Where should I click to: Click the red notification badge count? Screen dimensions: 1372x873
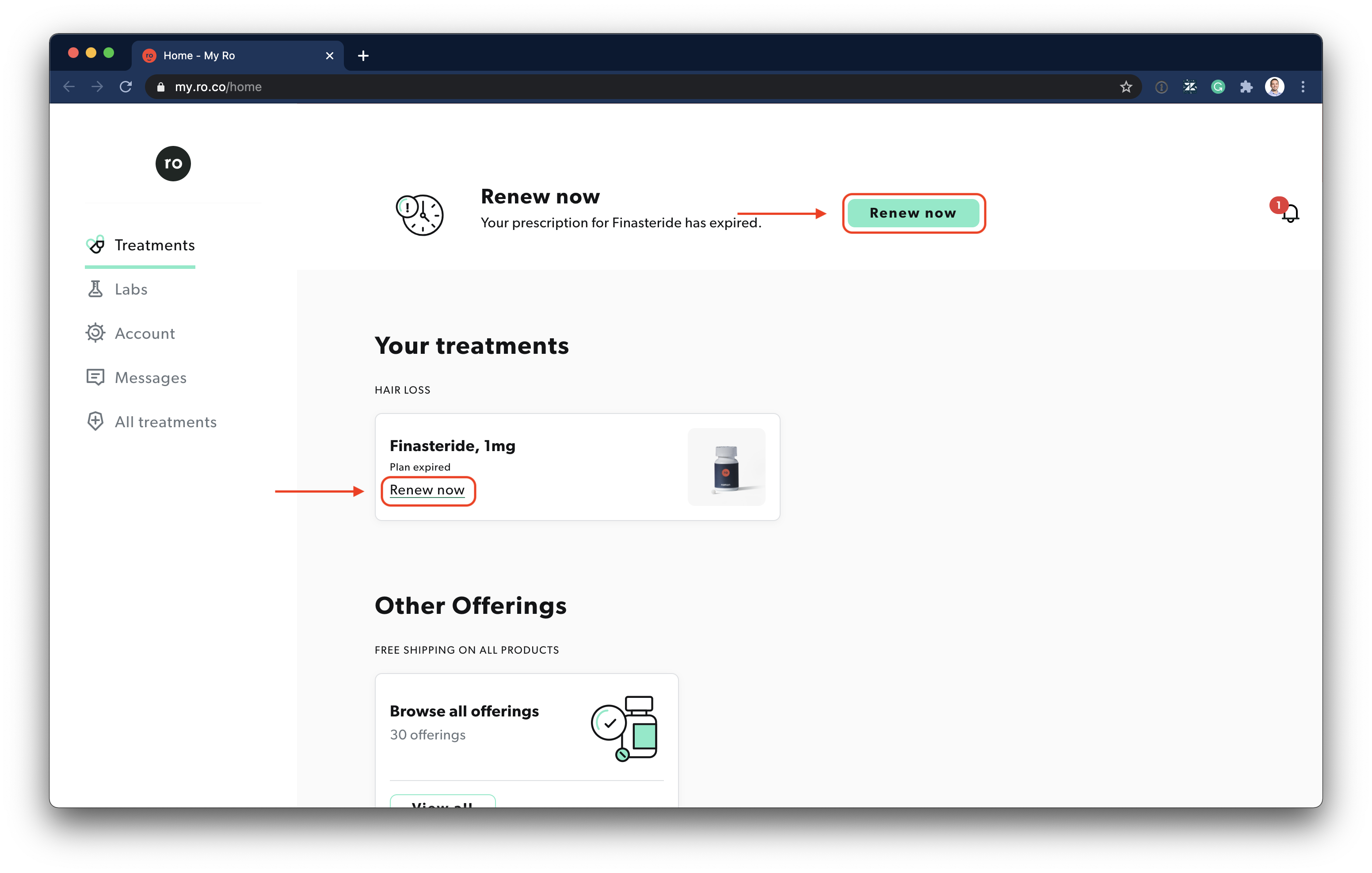coord(1279,205)
